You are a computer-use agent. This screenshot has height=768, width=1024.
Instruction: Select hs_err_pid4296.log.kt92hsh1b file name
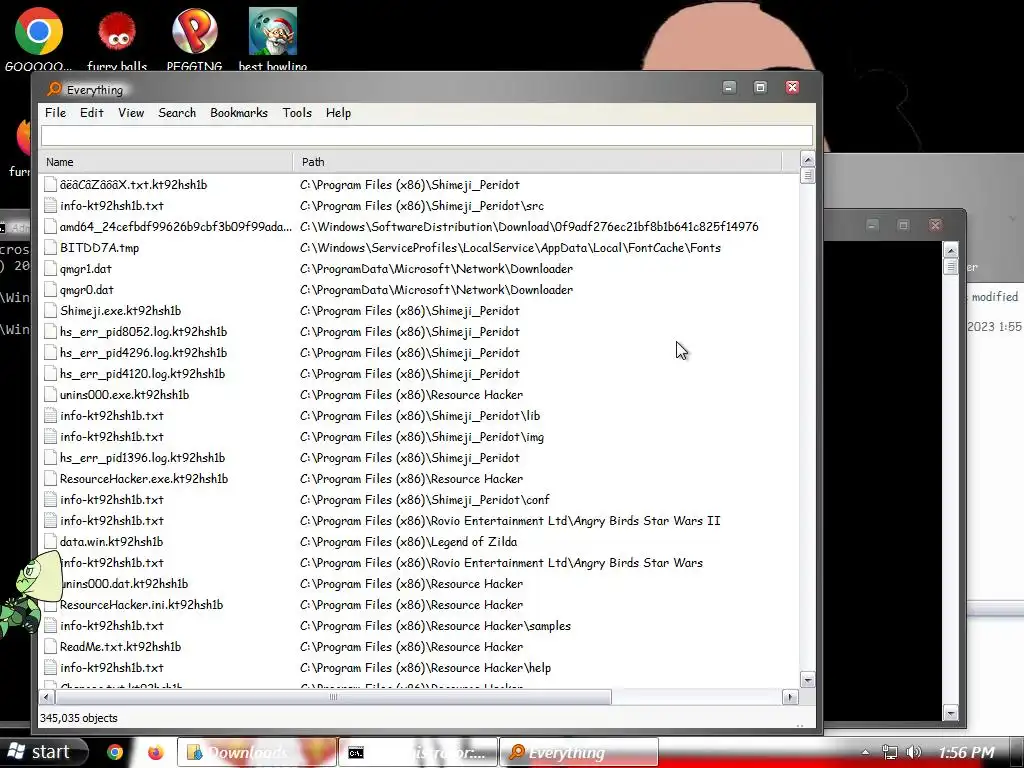tap(143, 353)
